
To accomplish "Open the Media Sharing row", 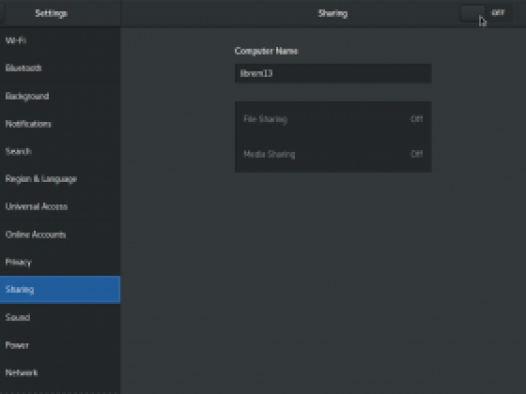I will 333,154.
